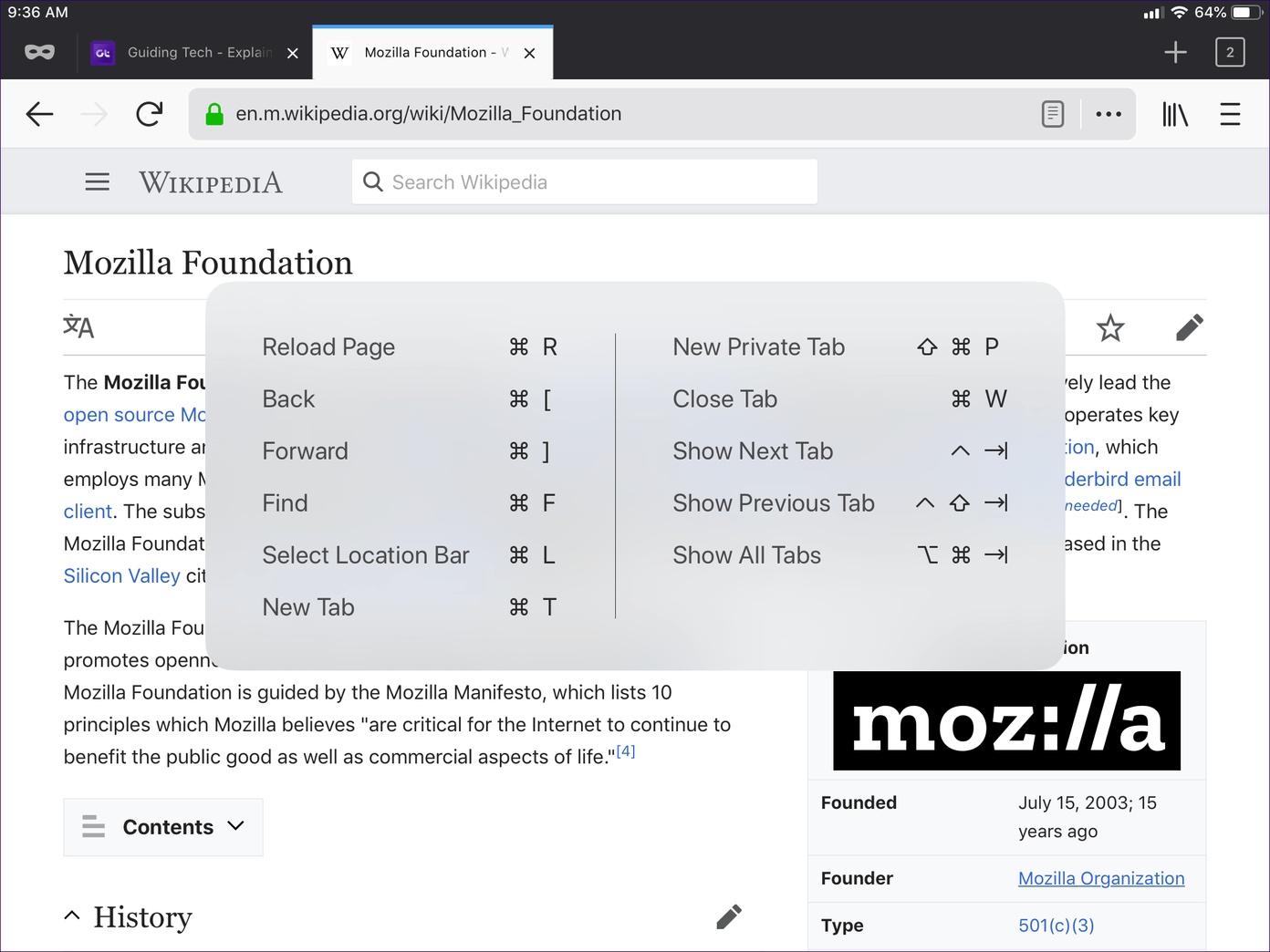This screenshot has width=1270, height=952.
Task: Close the Mozilla Foundation tab
Action: [x=530, y=54]
